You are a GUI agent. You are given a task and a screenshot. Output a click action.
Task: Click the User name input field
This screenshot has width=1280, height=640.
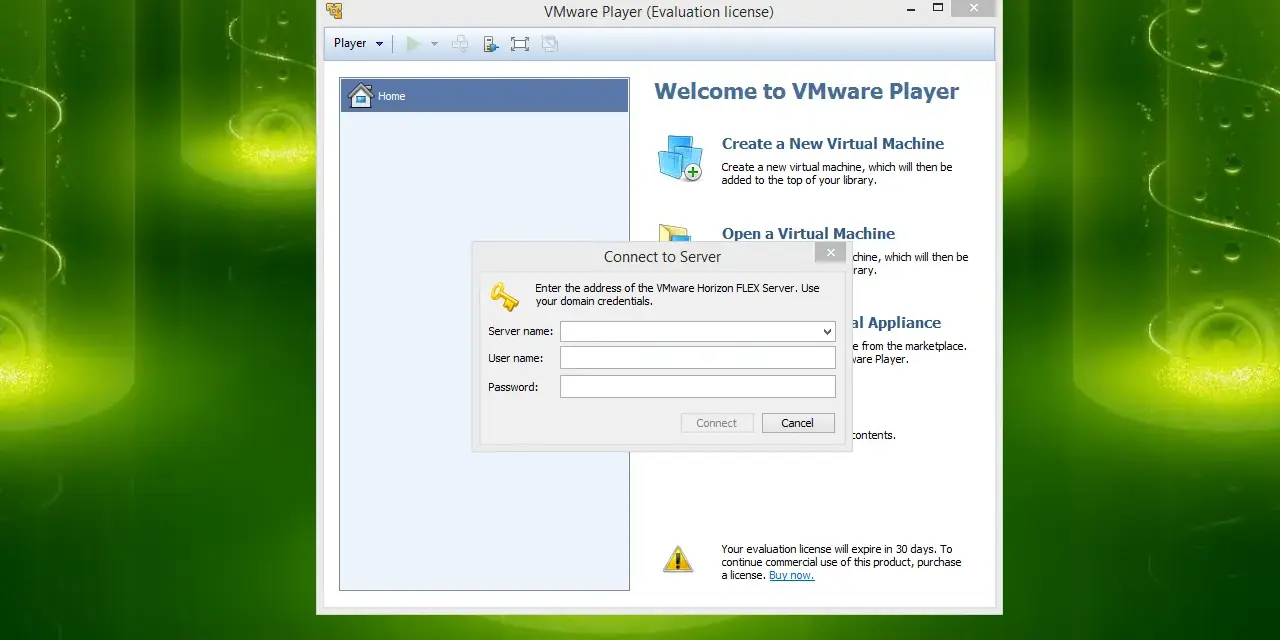[x=697, y=358]
